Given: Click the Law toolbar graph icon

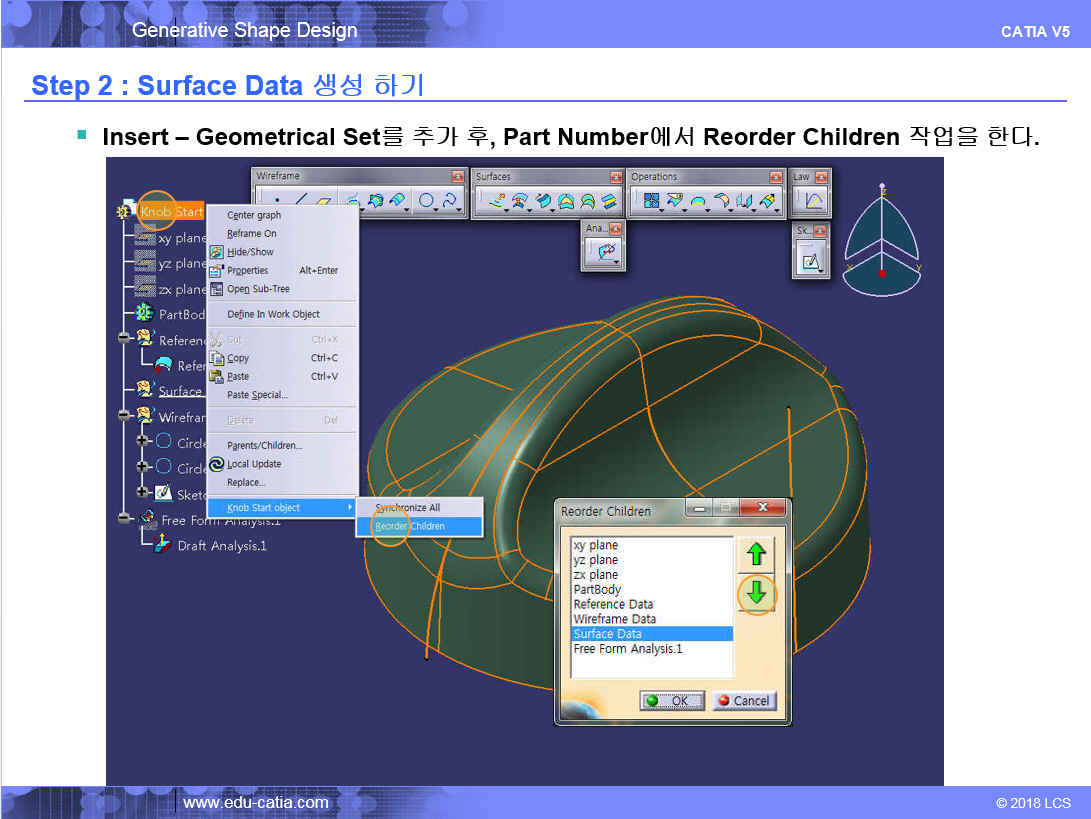Looking at the screenshot, I should click(x=813, y=202).
